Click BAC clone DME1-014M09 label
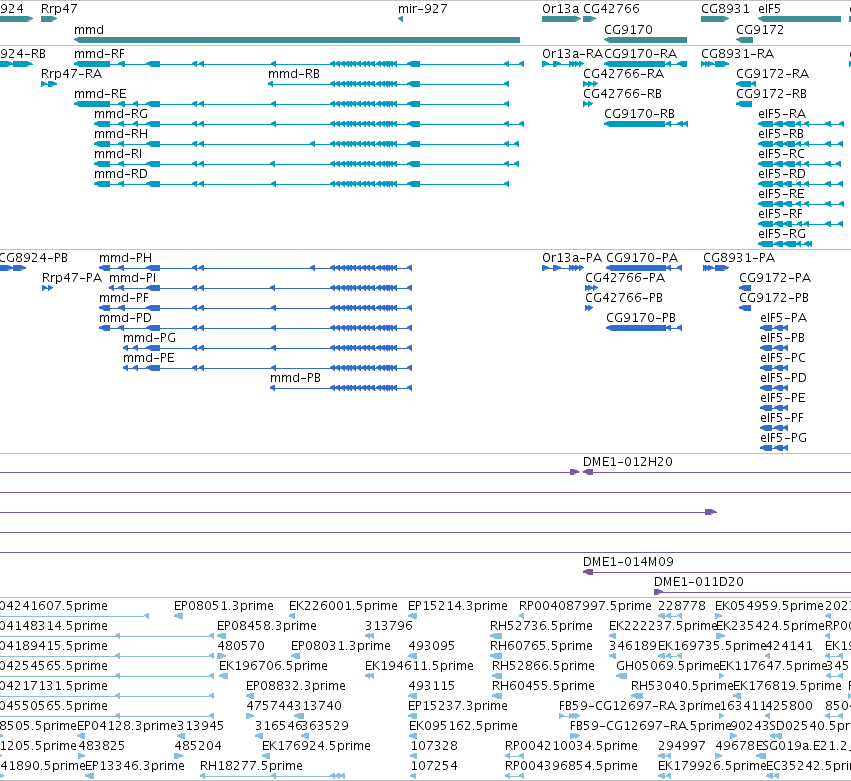Screen dimensions: 851x781 click(x=628, y=562)
